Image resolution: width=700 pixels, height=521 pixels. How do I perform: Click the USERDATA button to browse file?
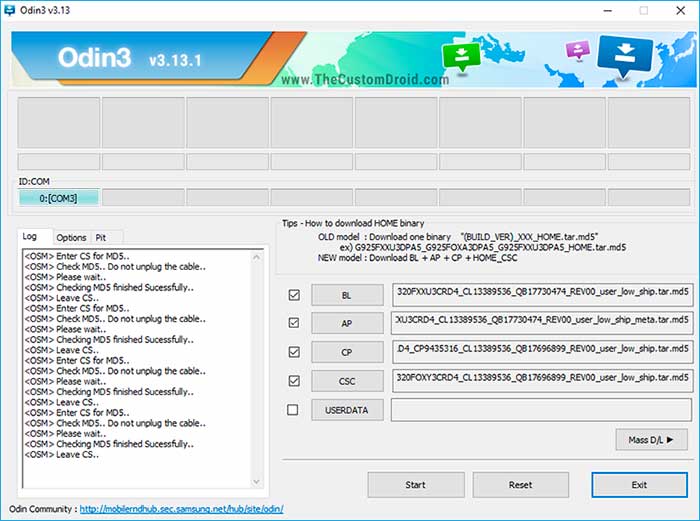pos(347,410)
